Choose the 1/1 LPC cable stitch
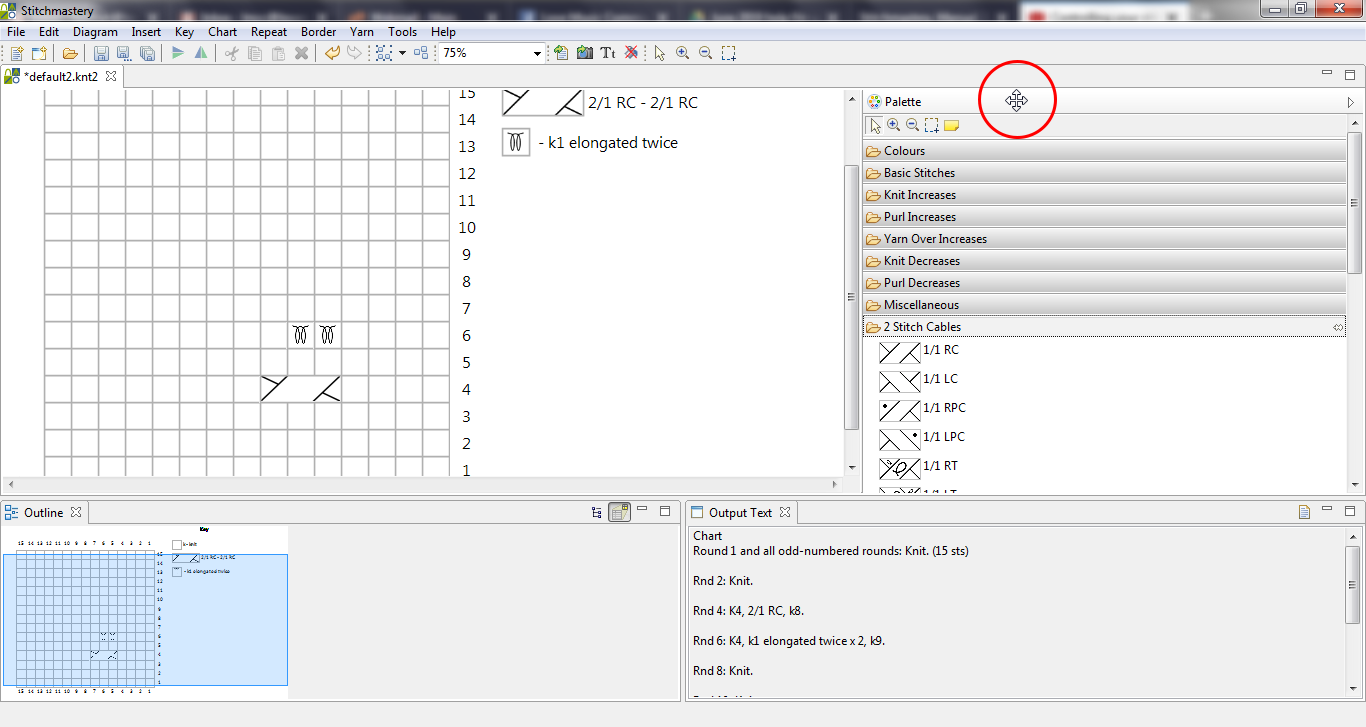 tap(918, 438)
